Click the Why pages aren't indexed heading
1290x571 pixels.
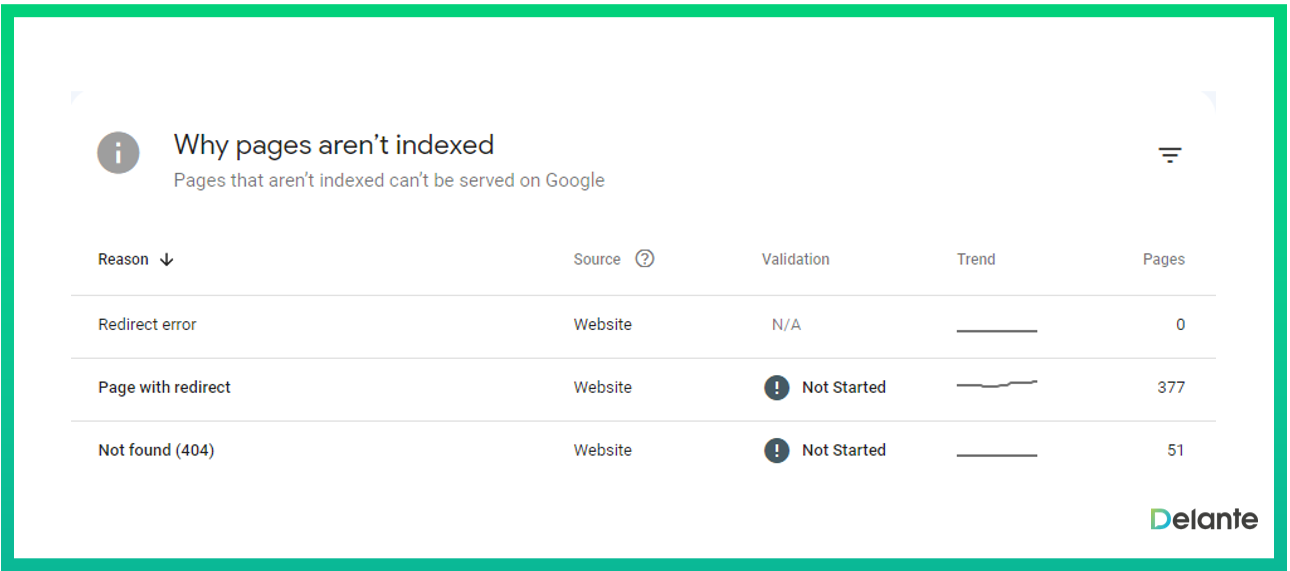333,145
